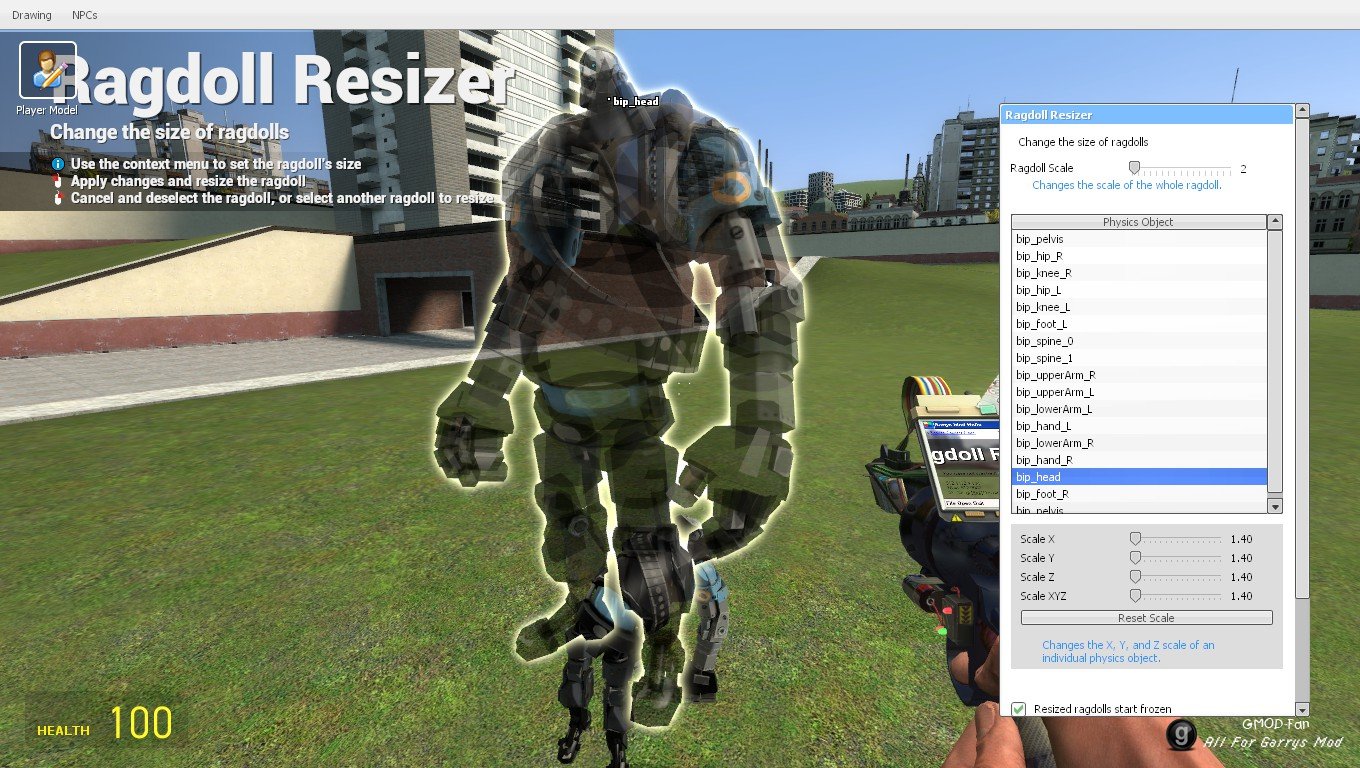Click the Scale Y value 1.40
Image resolution: width=1360 pixels, height=768 pixels.
pos(1241,558)
